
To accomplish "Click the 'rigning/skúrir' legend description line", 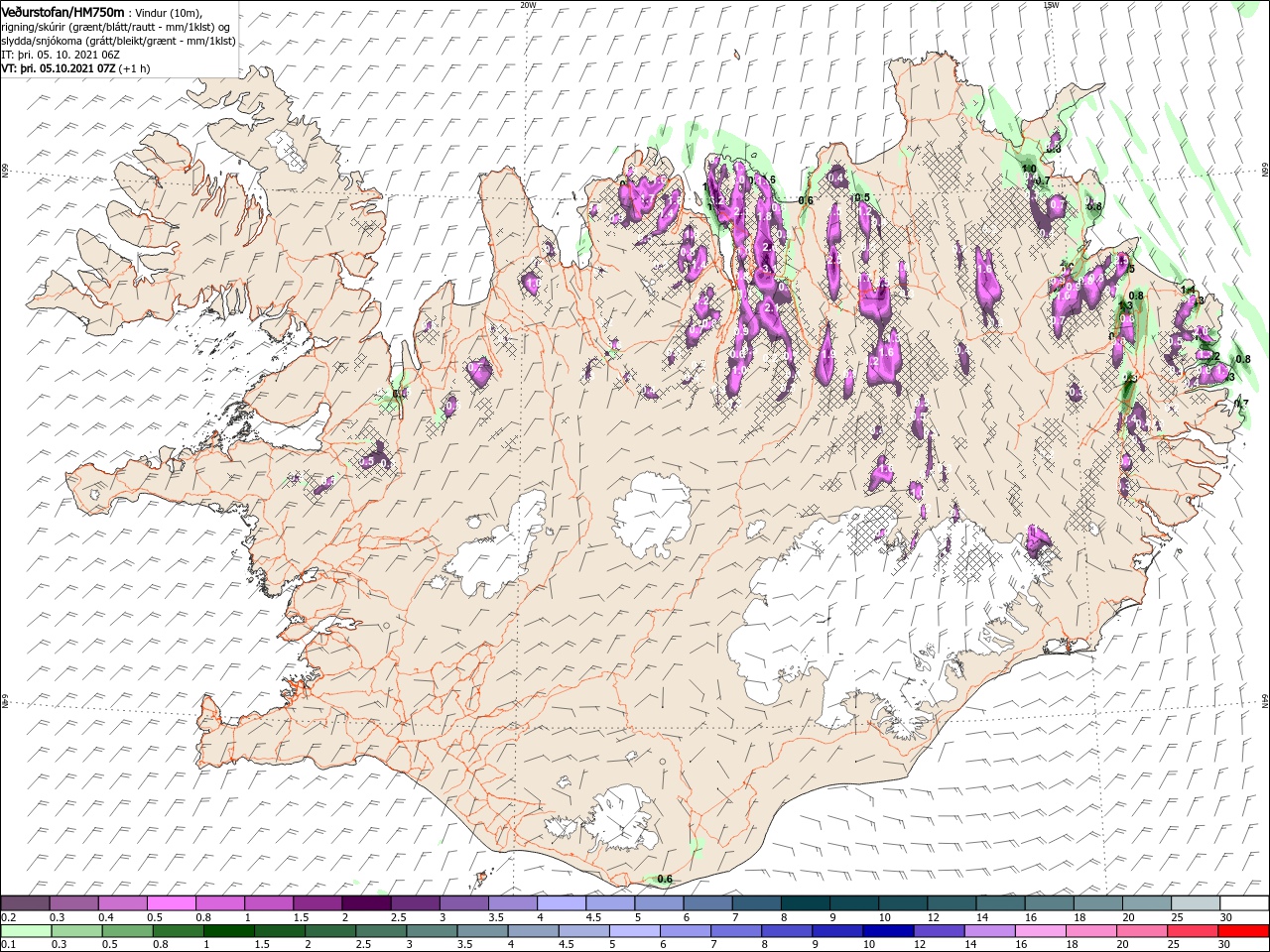I will click(116, 27).
